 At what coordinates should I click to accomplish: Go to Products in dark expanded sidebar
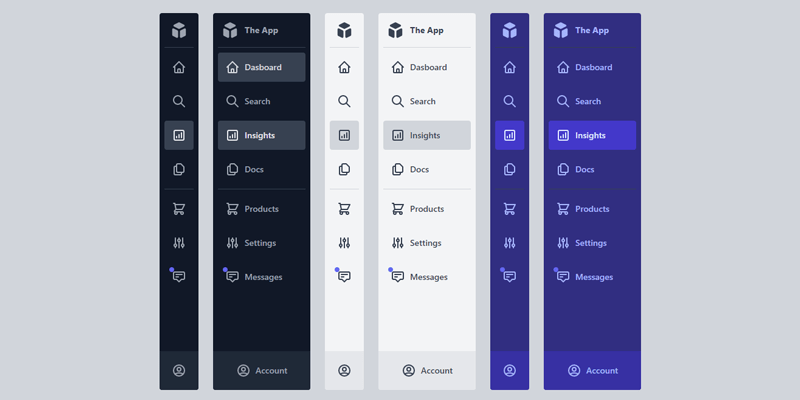(x=261, y=209)
